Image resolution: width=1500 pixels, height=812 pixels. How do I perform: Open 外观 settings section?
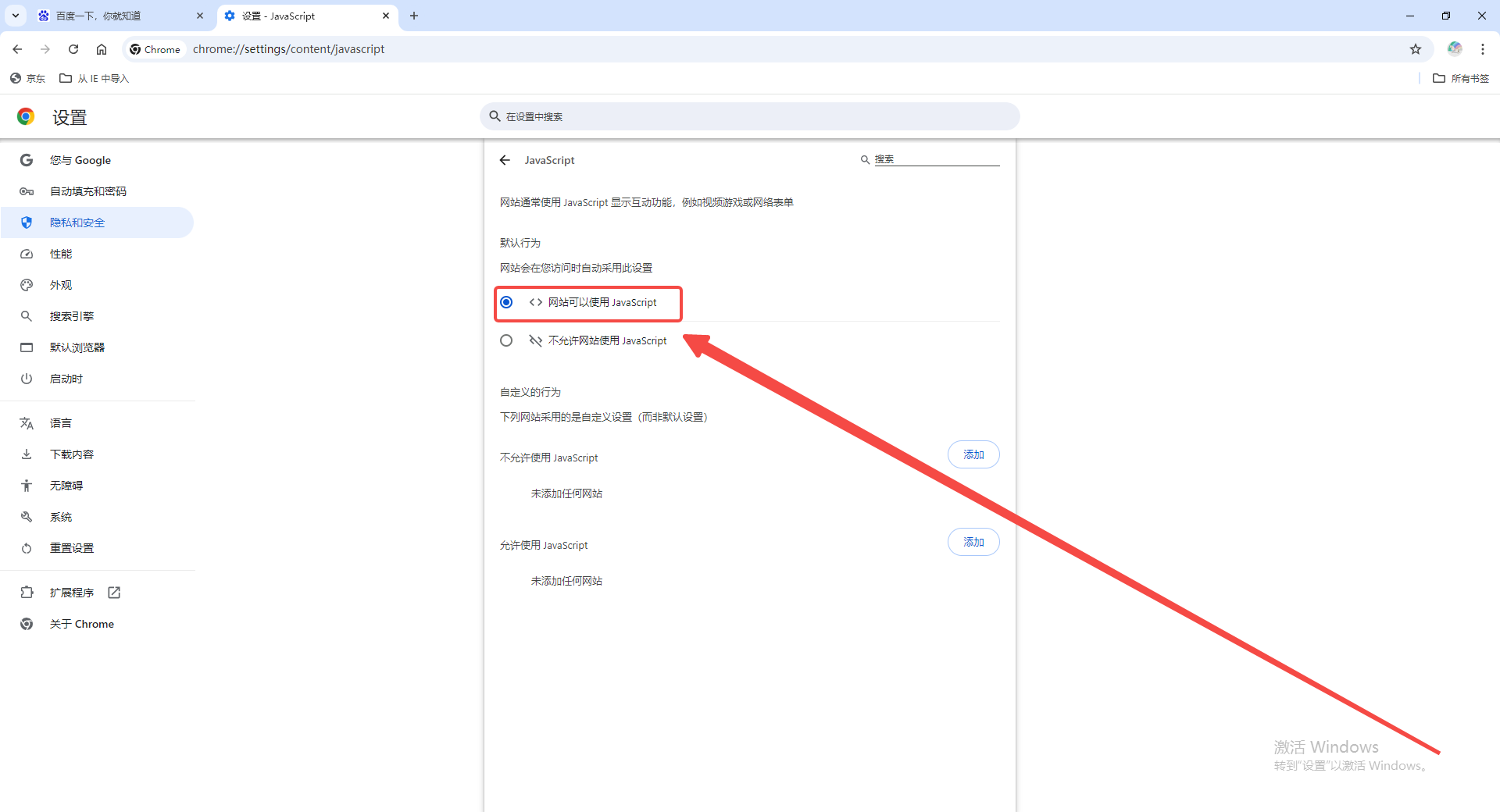click(97, 285)
